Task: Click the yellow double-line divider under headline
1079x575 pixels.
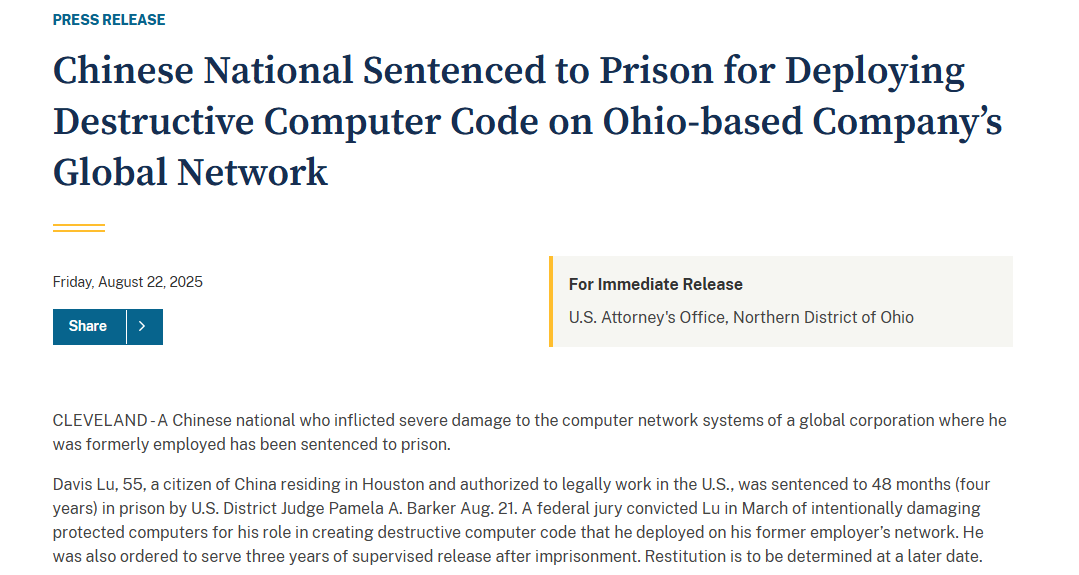Action: tap(79, 228)
